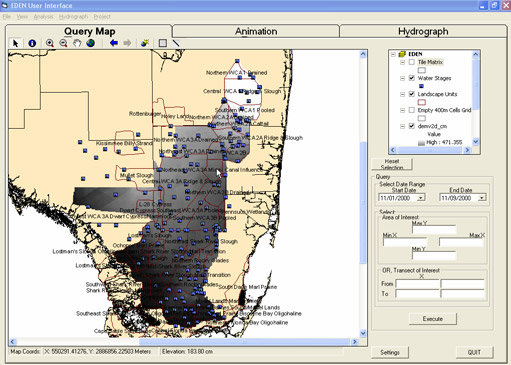Toggle the Landscape Units layer checkbox
Viewport: 511px width, 365px height.
click(412, 94)
